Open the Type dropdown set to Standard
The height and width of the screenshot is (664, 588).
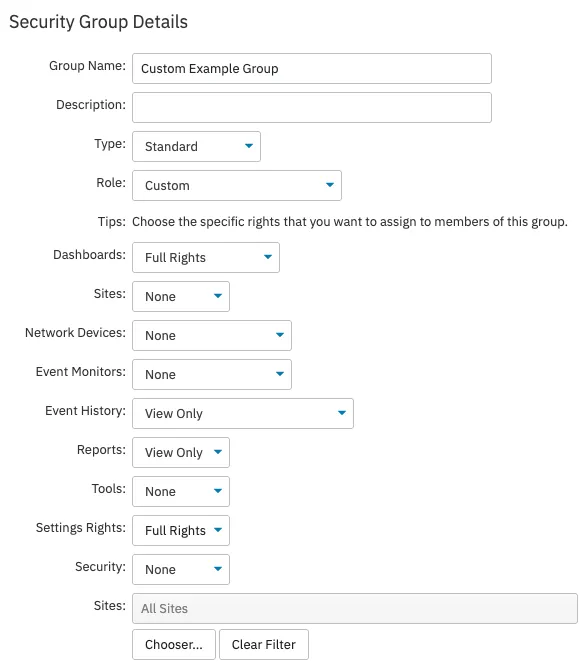[x=196, y=146]
